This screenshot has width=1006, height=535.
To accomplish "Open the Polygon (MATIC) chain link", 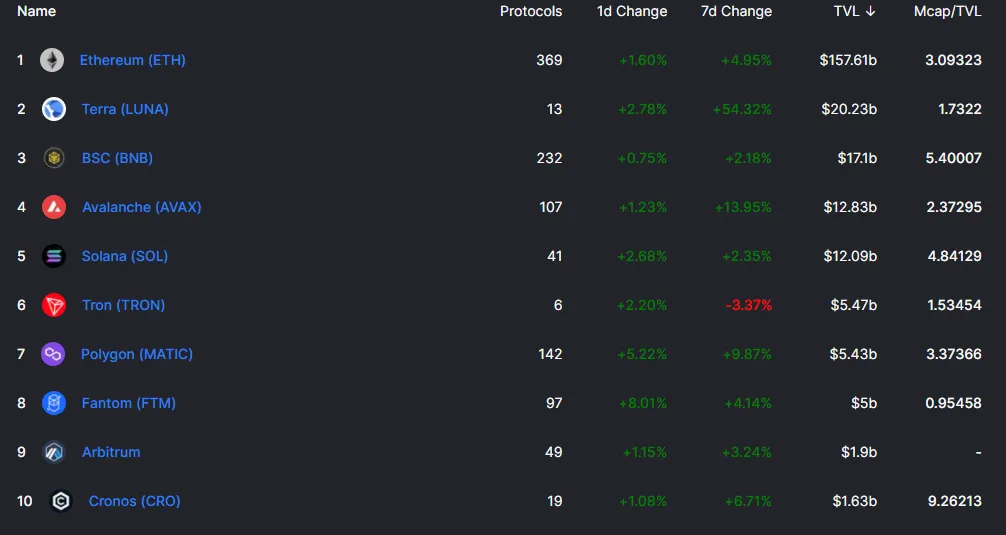I will 137,354.
